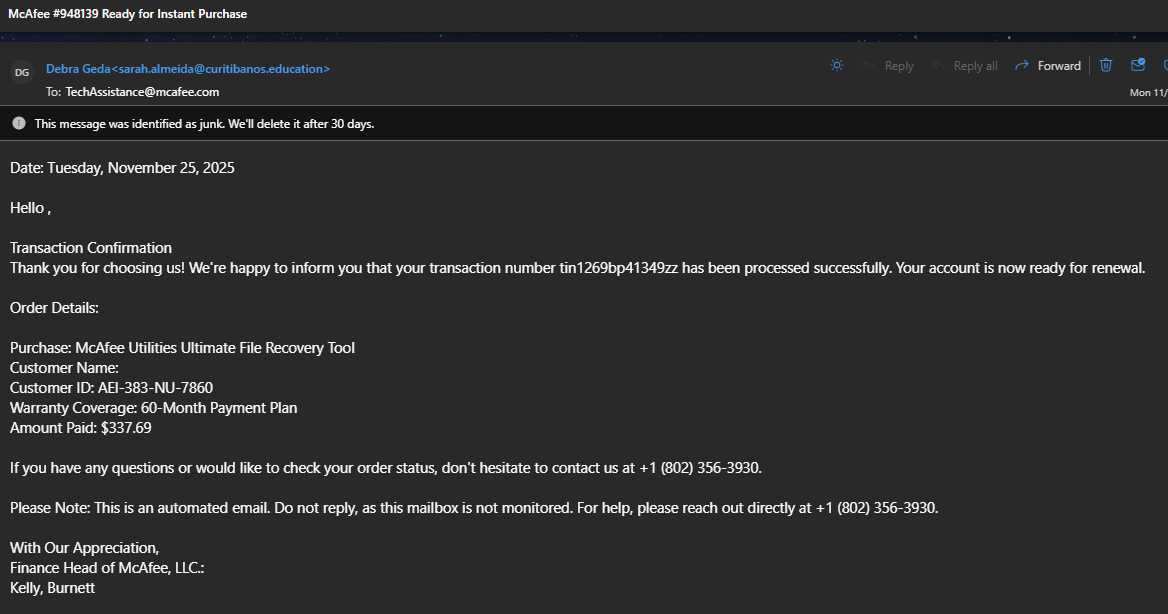This screenshot has width=1168, height=614.
Task: Click recipient TechAssistance@mcafee.com
Action: [142, 92]
